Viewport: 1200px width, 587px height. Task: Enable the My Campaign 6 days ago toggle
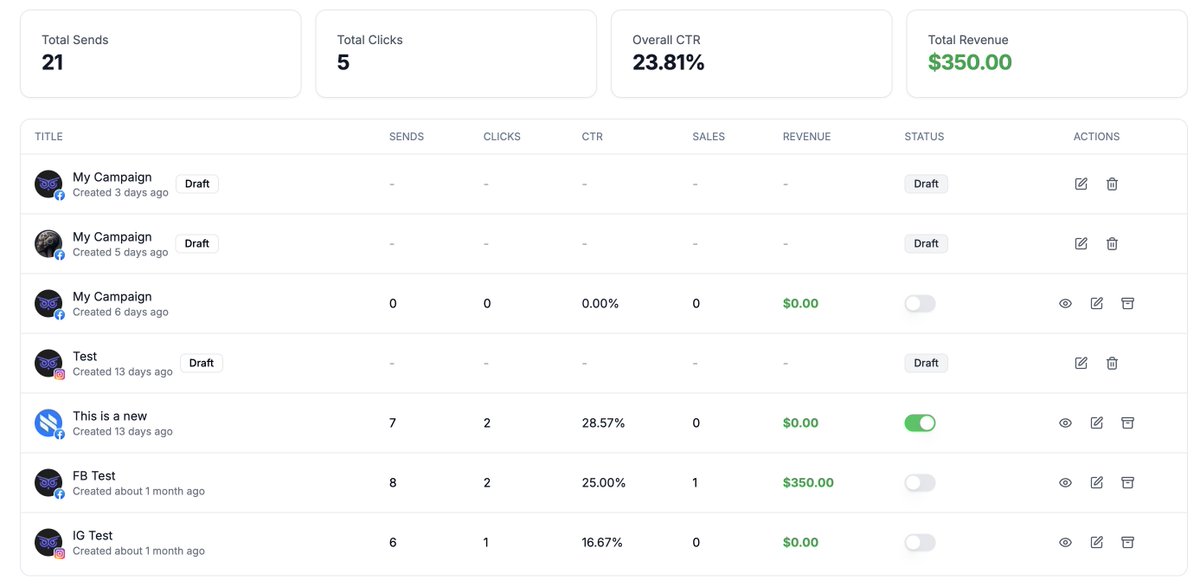click(x=920, y=303)
